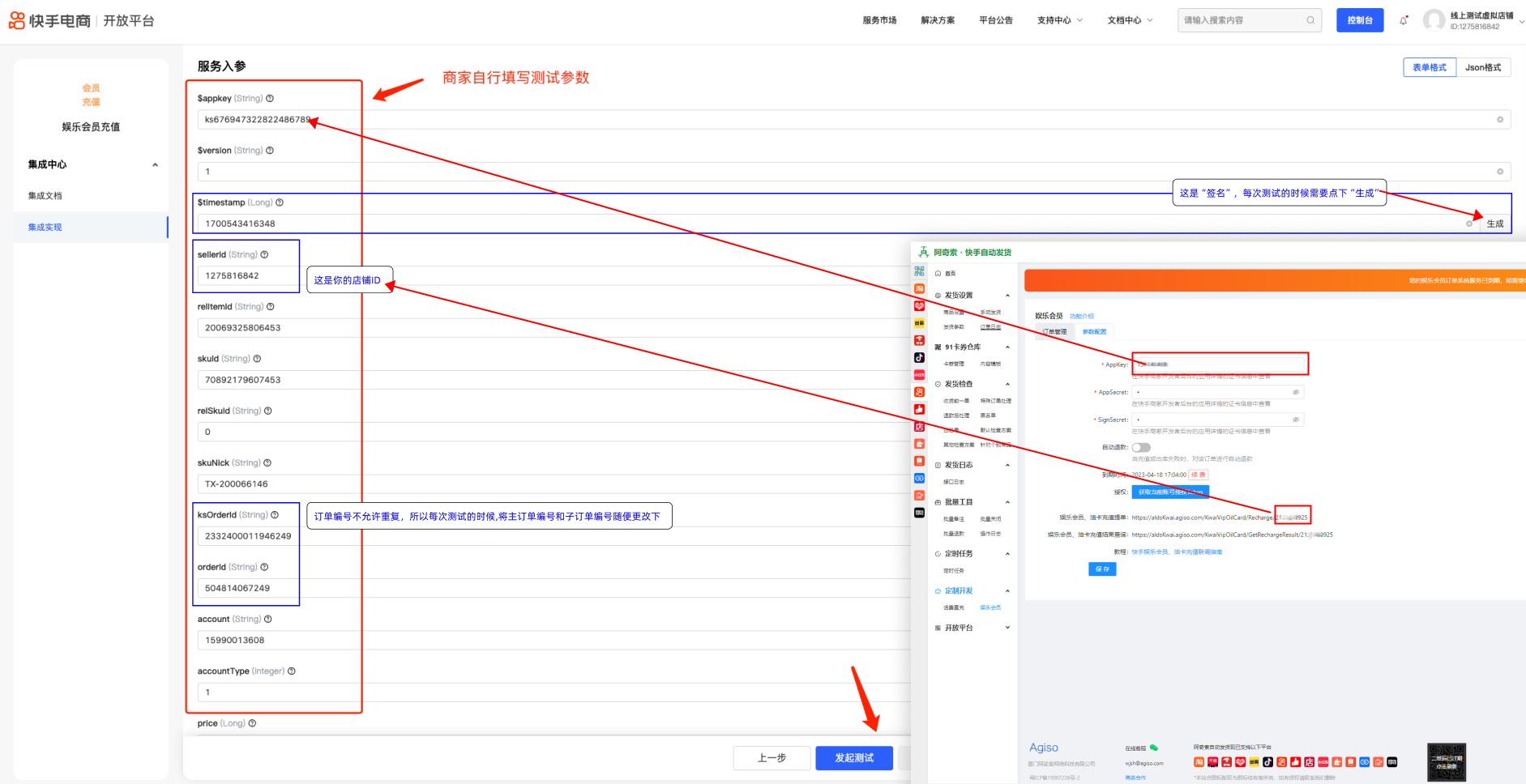Click help icon next to $appkey
1526x784 pixels.
[x=270, y=99]
